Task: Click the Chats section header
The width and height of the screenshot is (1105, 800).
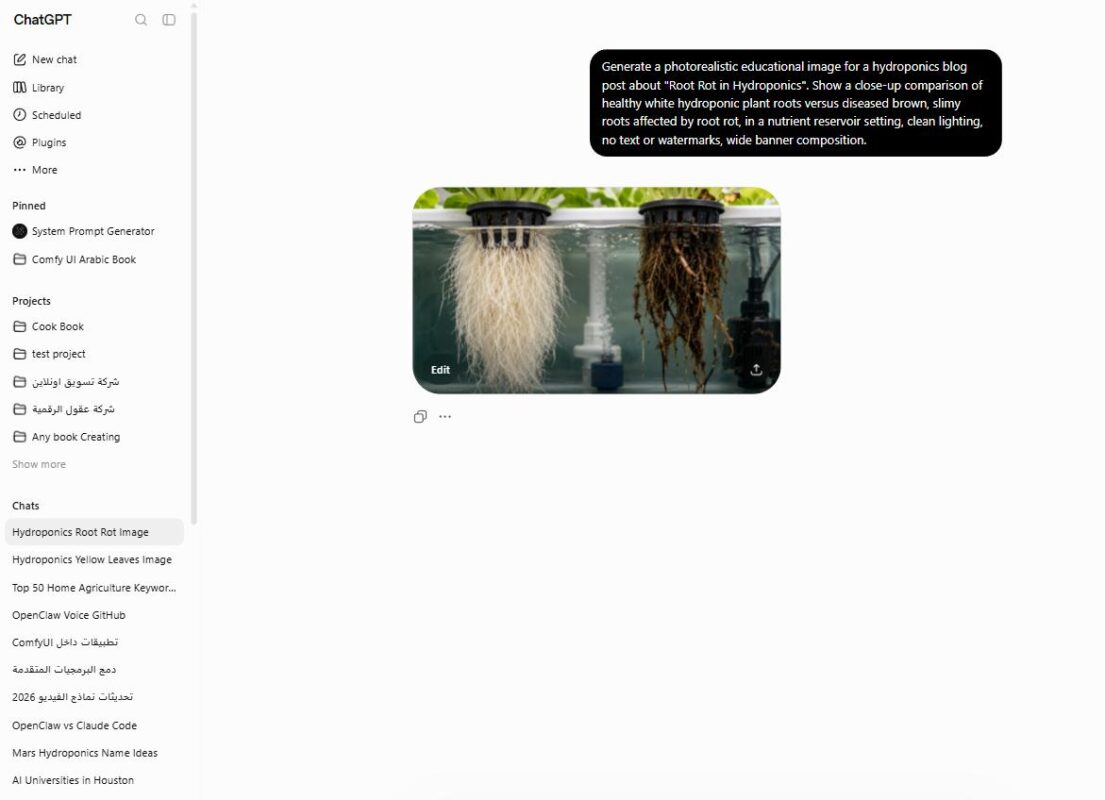Action: [x=25, y=506]
